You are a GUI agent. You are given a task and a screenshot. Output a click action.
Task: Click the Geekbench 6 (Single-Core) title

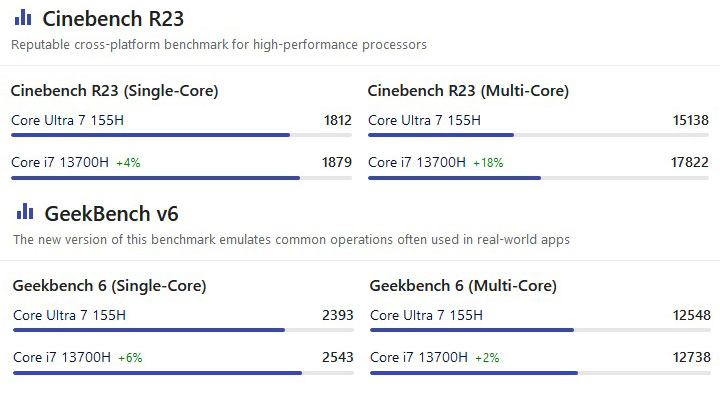109,285
